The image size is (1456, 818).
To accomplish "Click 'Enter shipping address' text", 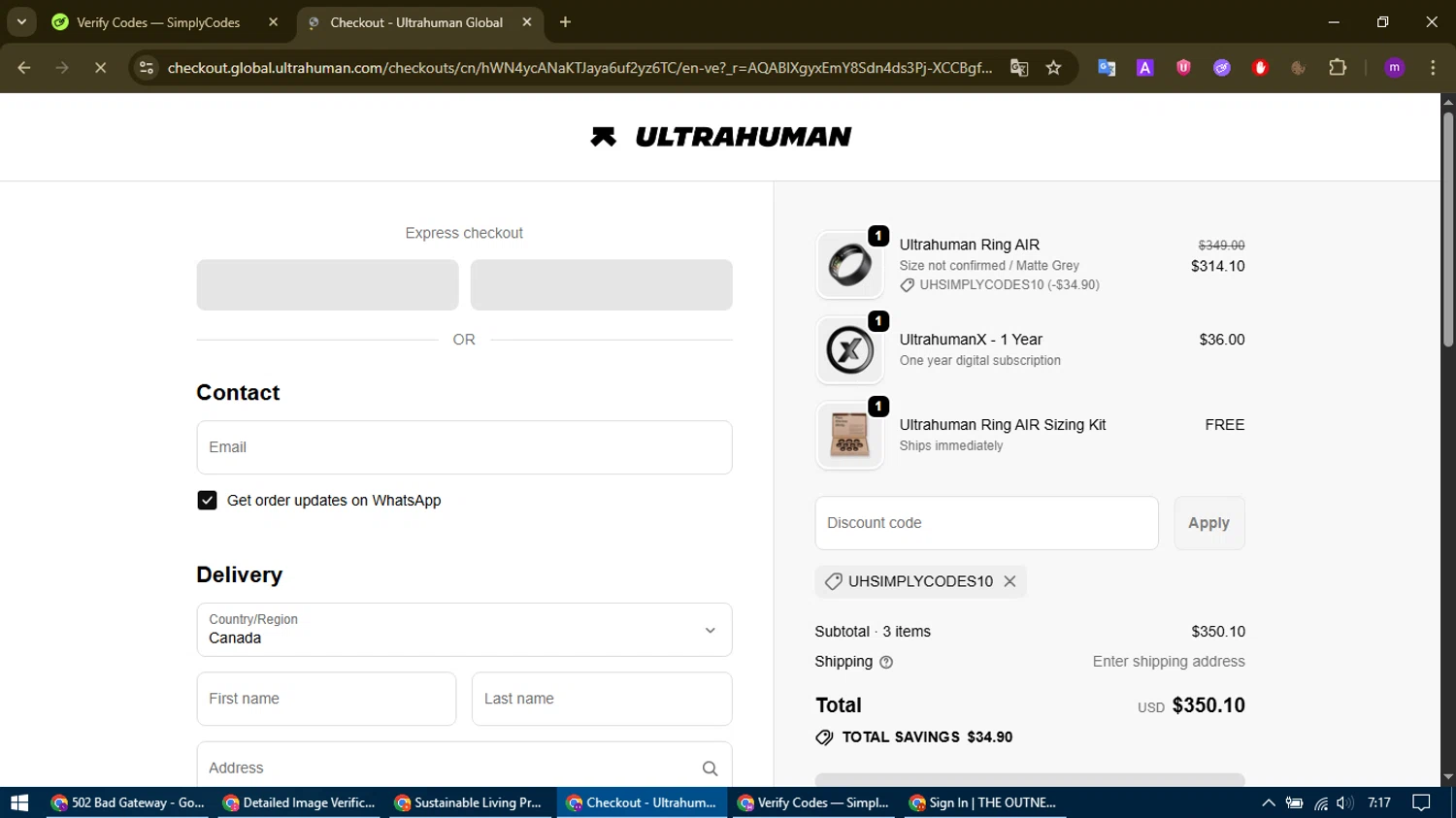I will point(1169,662).
